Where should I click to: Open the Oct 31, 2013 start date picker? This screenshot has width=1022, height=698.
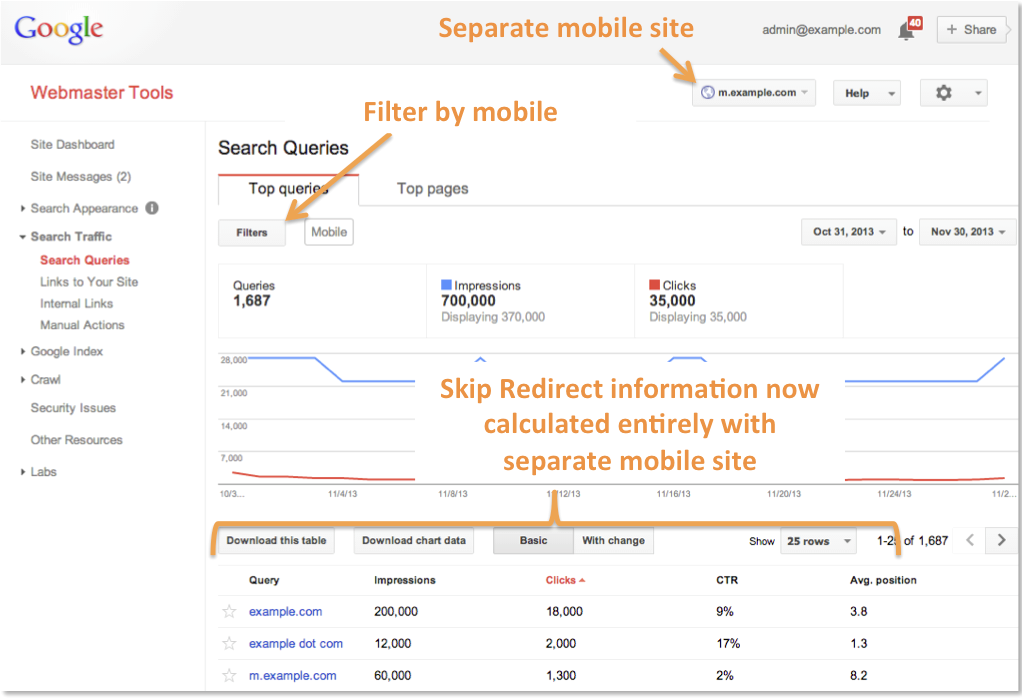pos(848,232)
